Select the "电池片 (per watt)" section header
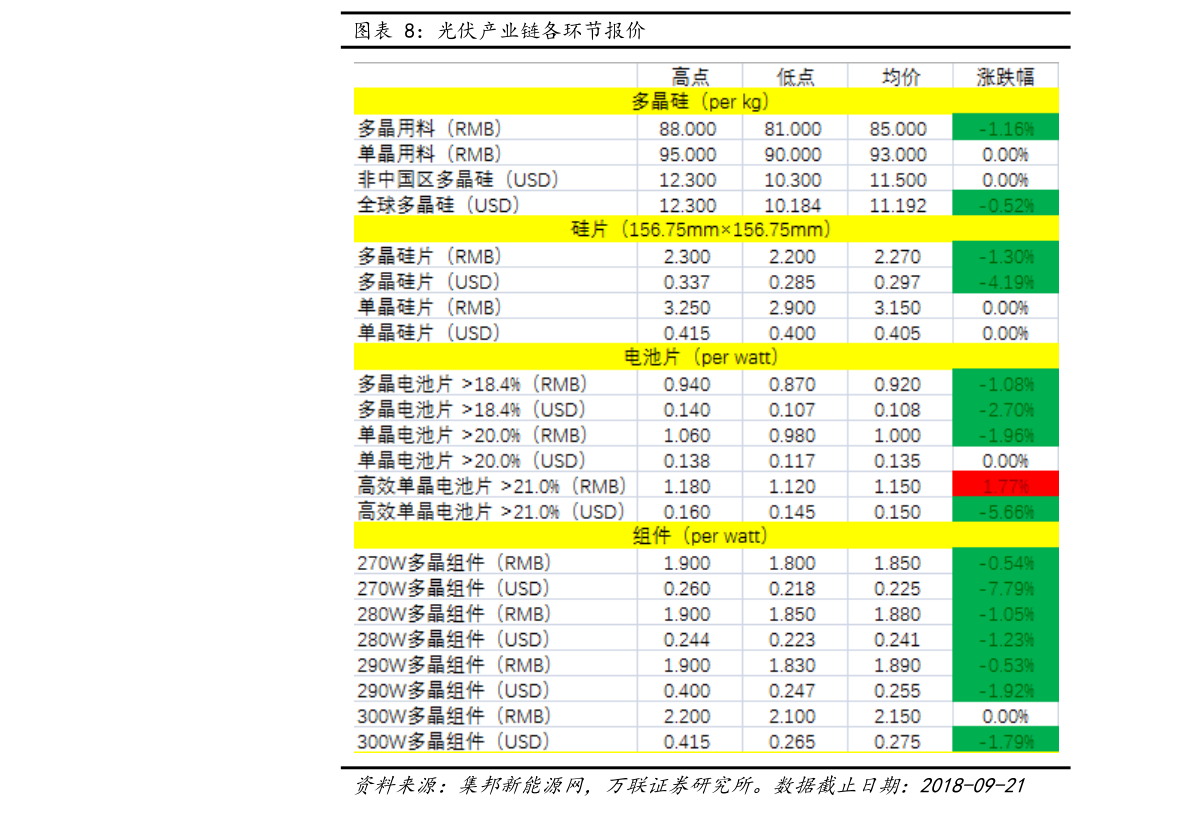 (x=706, y=357)
